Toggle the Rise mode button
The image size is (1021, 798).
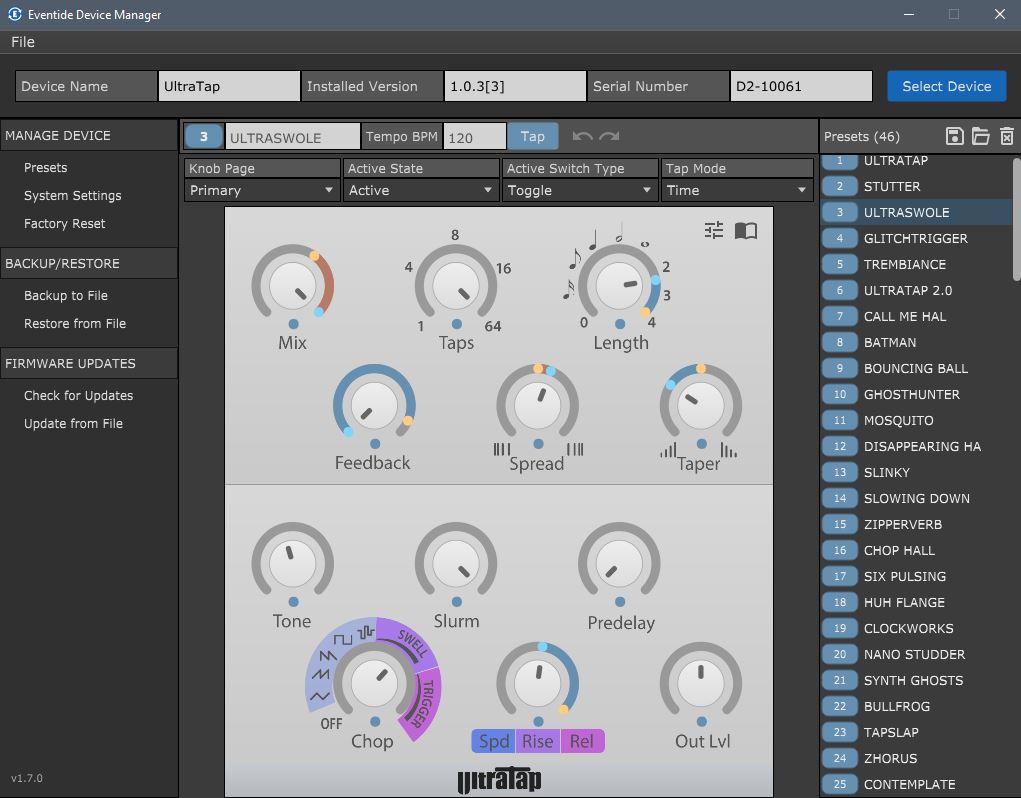coord(538,741)
